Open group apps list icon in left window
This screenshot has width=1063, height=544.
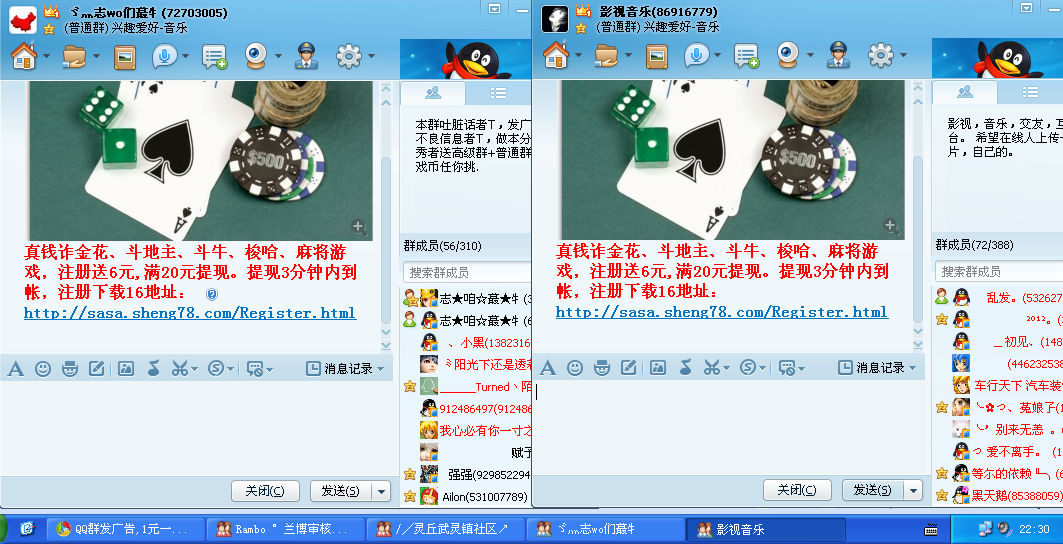(x=214, y=57)
